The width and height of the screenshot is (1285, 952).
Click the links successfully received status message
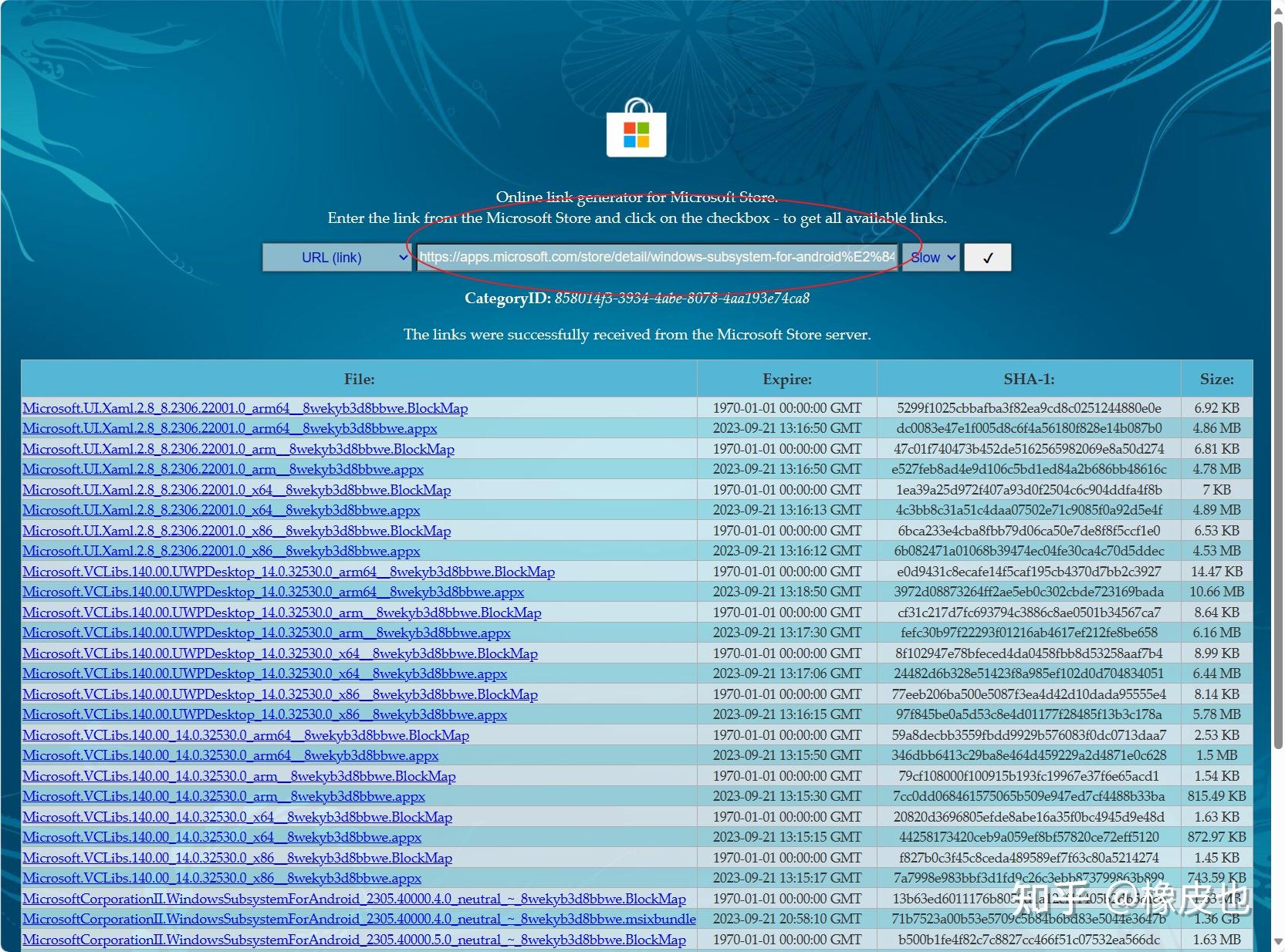click(637, 335)
